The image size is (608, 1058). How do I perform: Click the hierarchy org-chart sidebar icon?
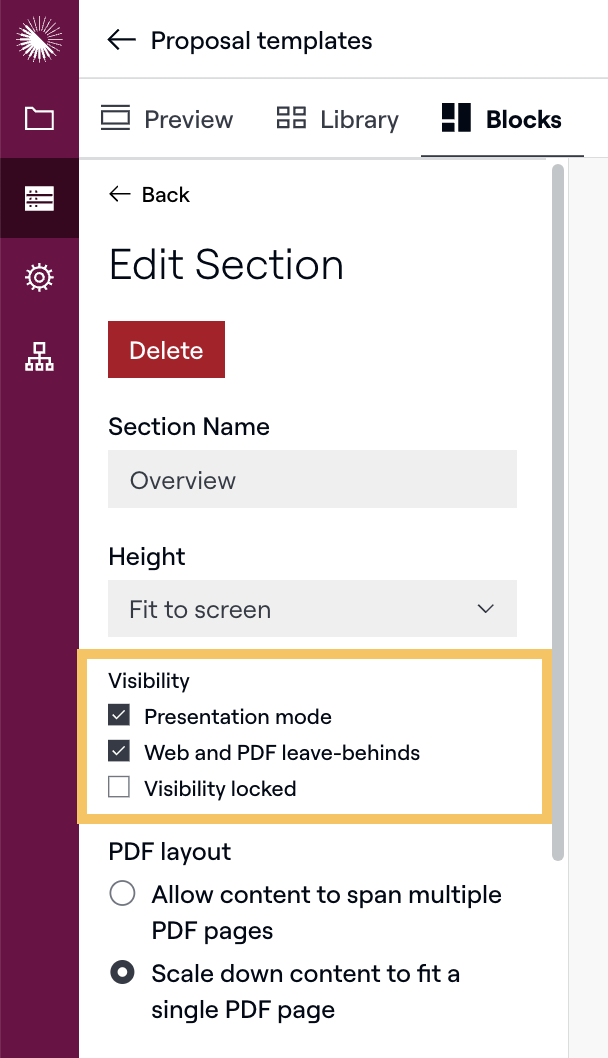(39, 356)
